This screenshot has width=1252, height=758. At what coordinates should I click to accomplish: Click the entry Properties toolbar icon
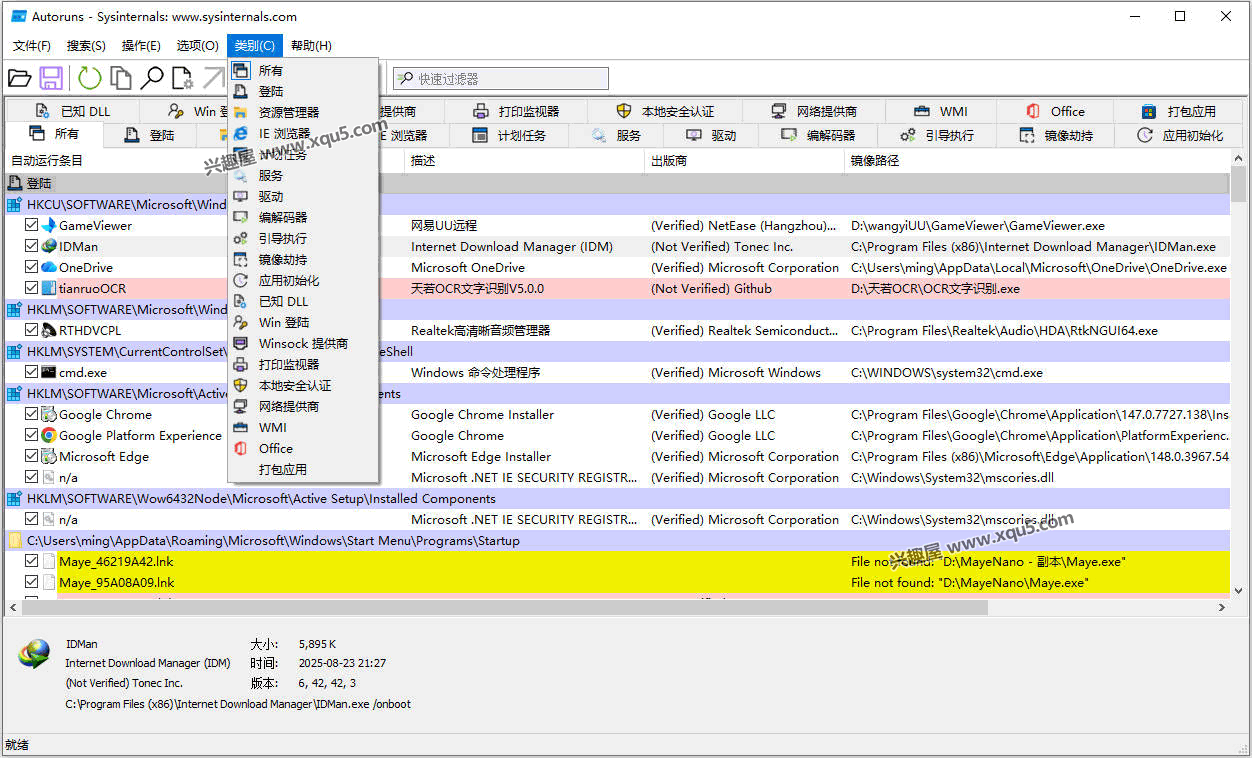pyautogui.click(x=183, y=78)
